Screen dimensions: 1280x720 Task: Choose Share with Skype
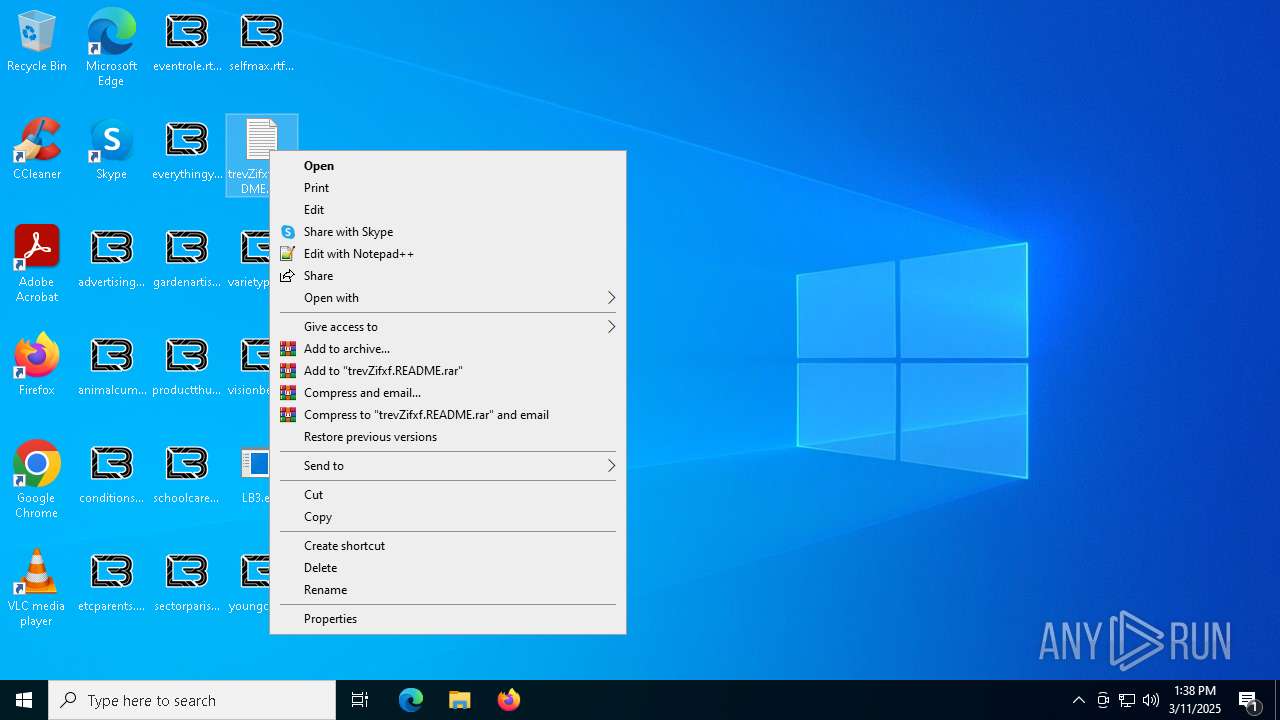pos(448,232)
